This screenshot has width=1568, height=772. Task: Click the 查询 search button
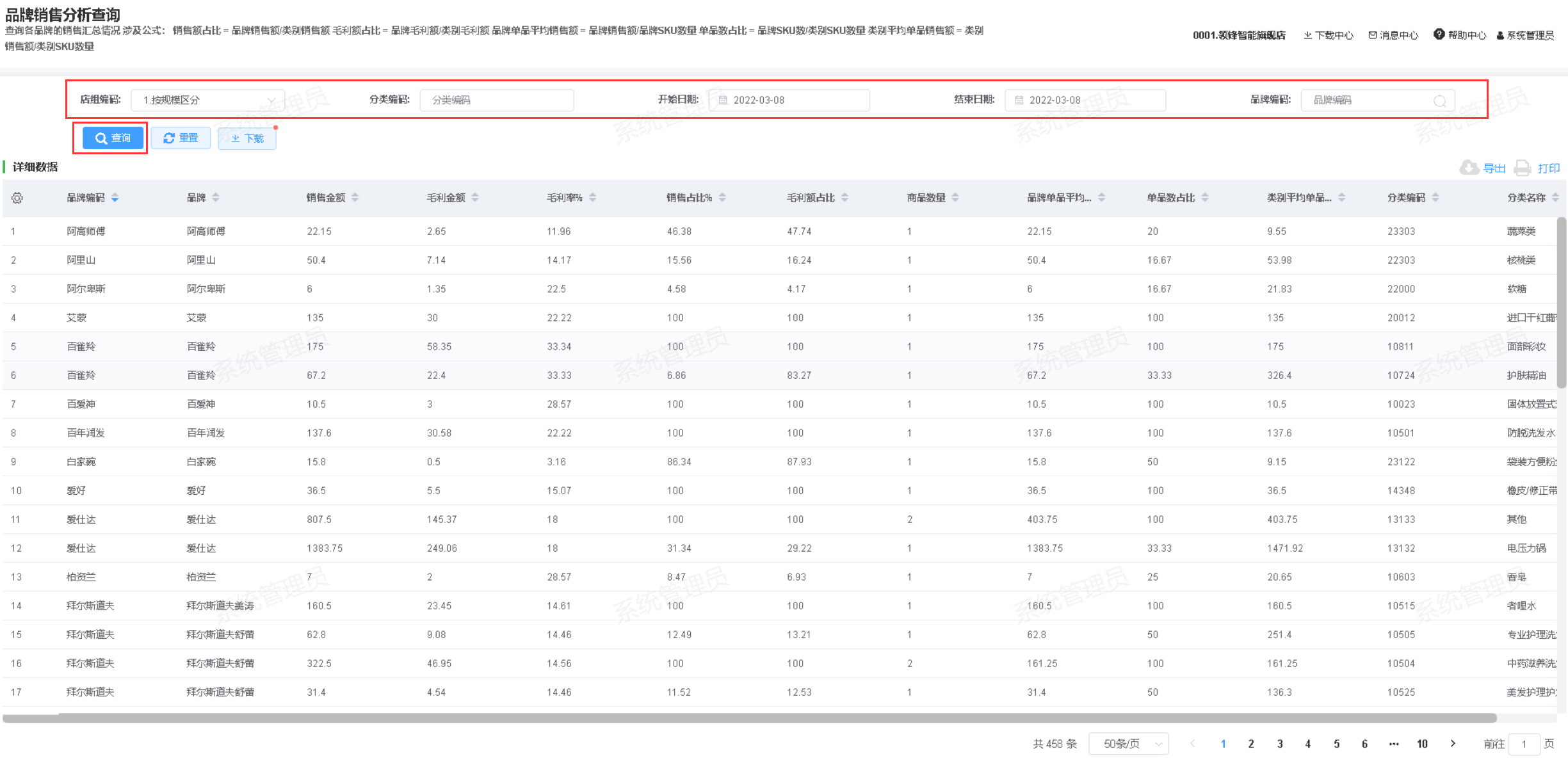click(113, 138)
